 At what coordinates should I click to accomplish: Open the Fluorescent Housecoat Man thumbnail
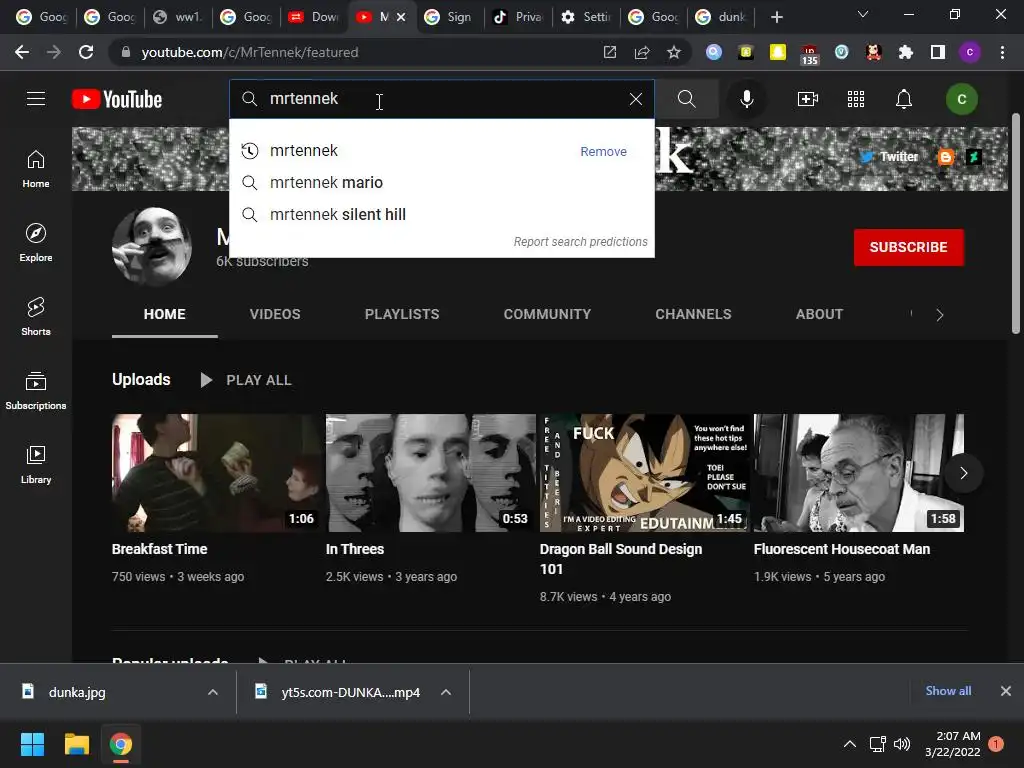click(859, 473)
